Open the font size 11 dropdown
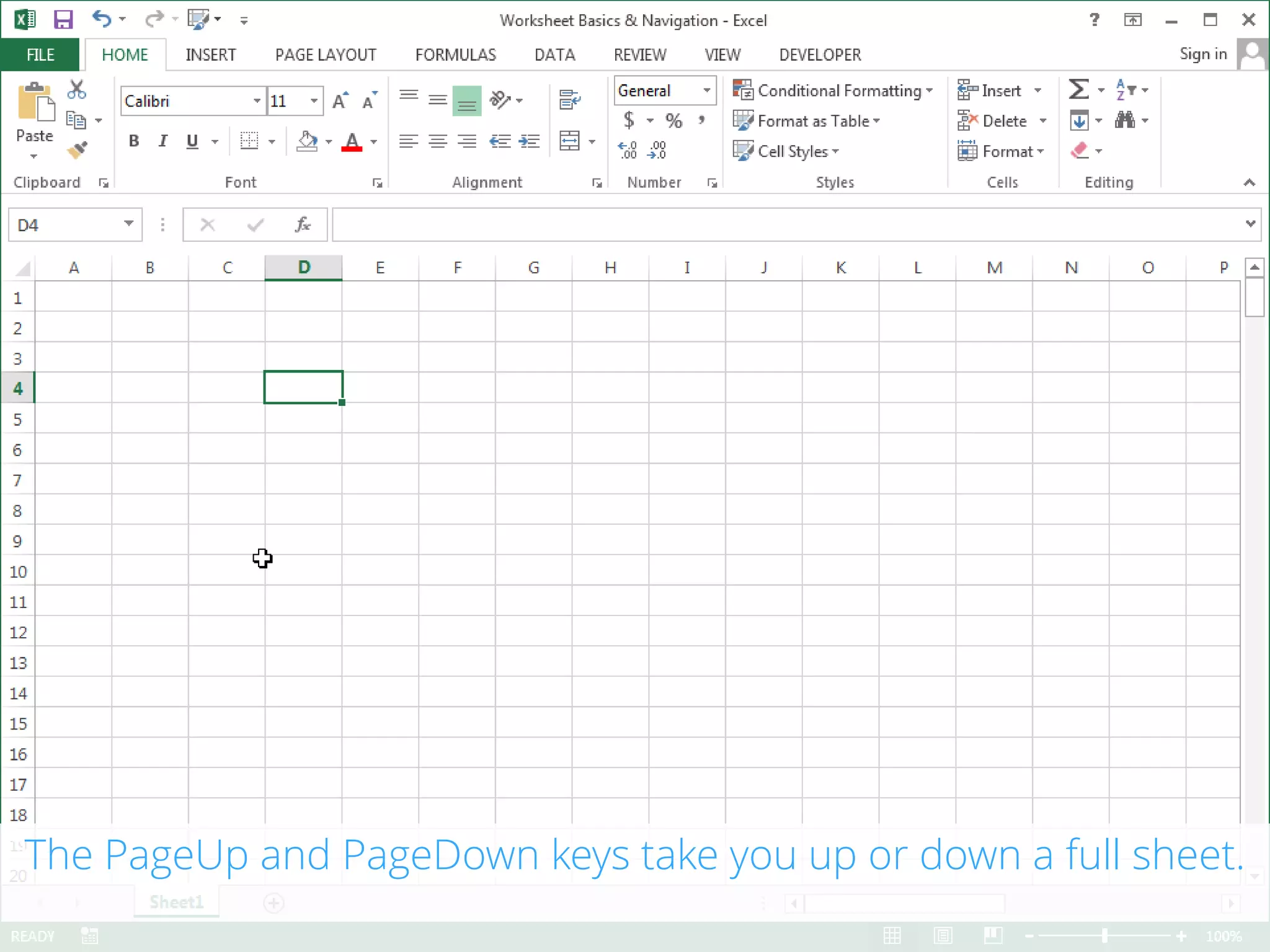The image size is (1270, 952). coord(314,101)
